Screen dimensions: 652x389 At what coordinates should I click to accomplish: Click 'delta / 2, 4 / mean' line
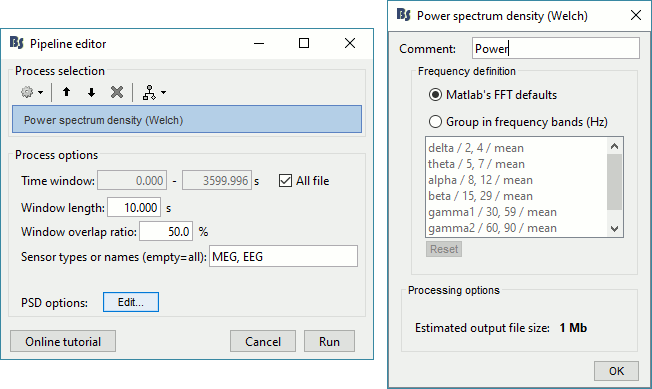click(476, 148)
